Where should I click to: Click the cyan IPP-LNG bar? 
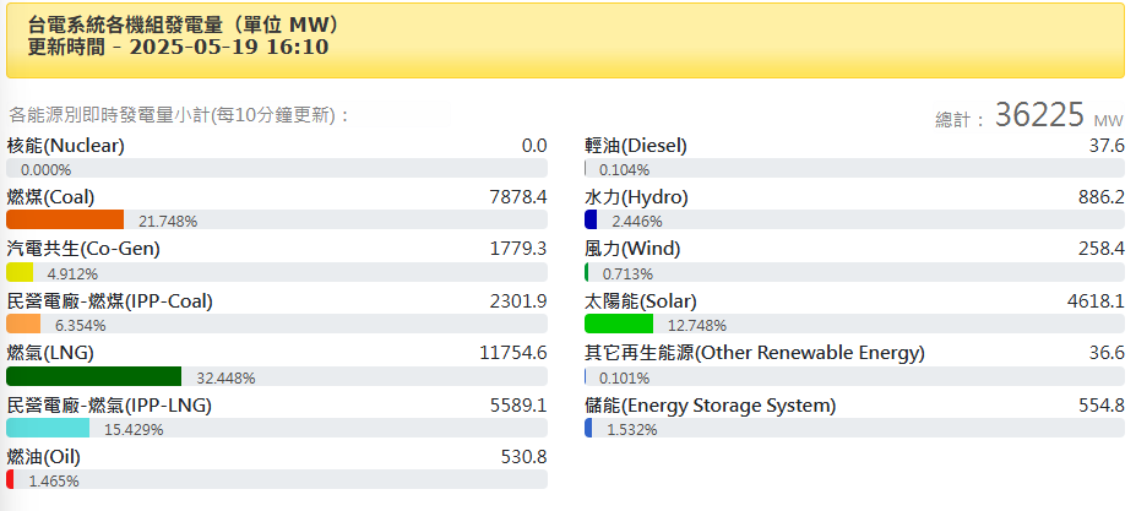48,428
